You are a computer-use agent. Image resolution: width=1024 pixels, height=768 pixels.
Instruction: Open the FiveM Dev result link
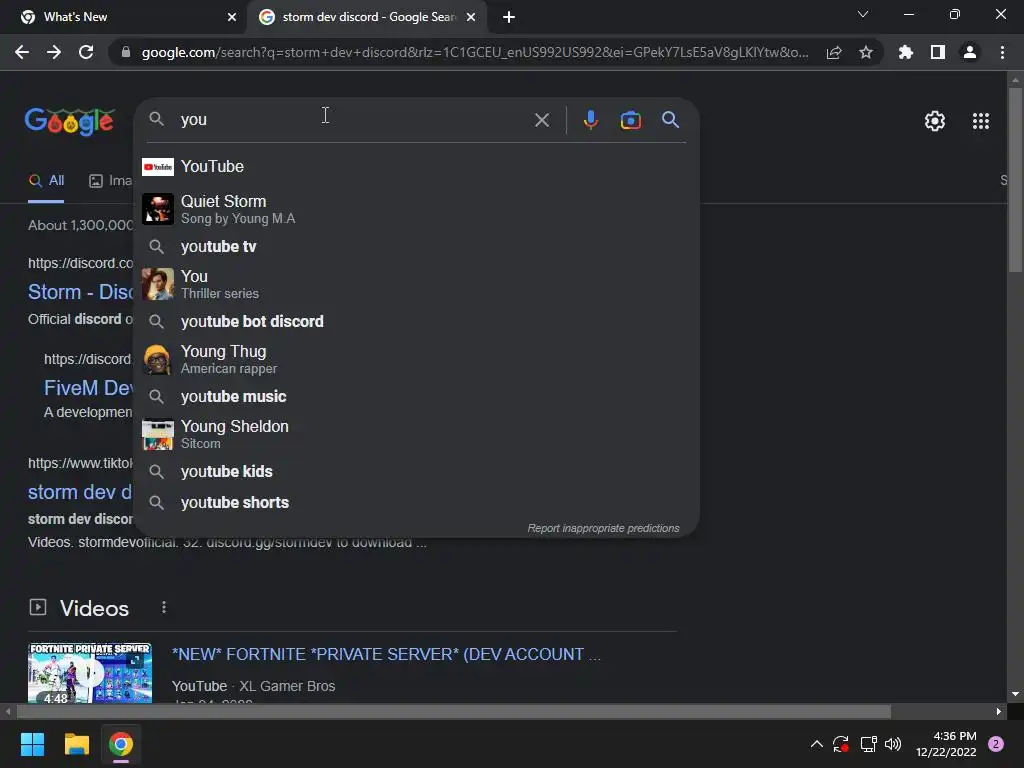click(x=89, y=388)
